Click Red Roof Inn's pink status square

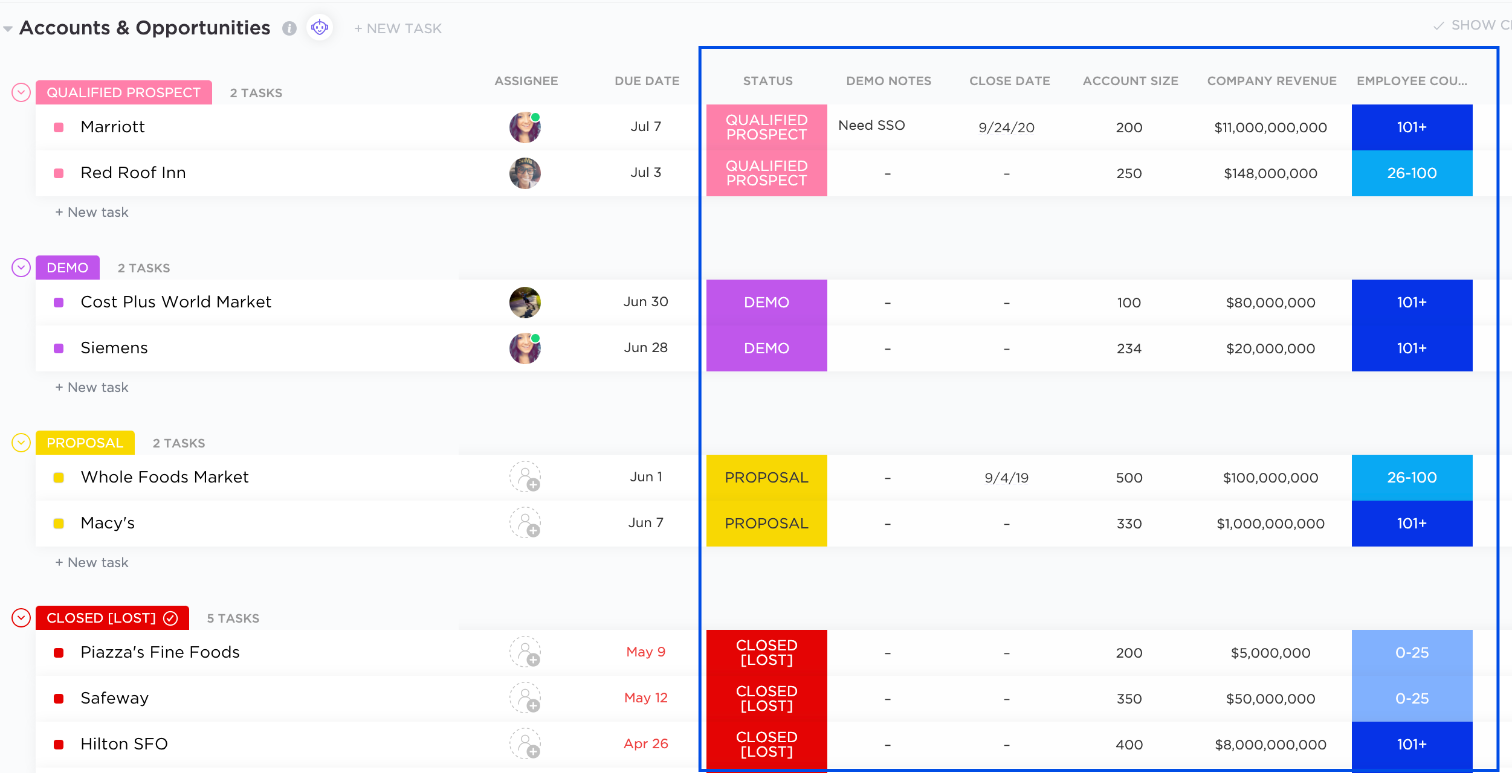(58, 173)
